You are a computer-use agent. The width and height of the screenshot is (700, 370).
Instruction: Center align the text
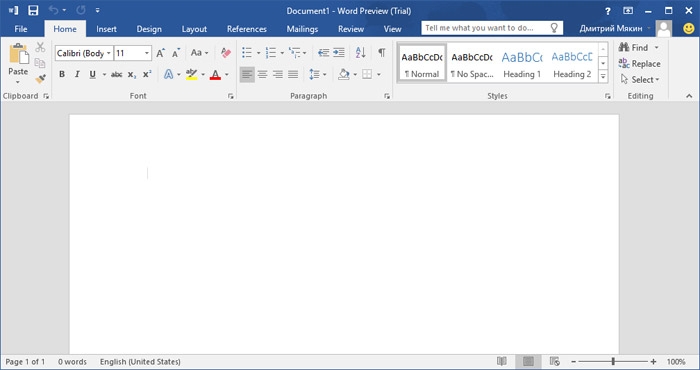(262, 74)
